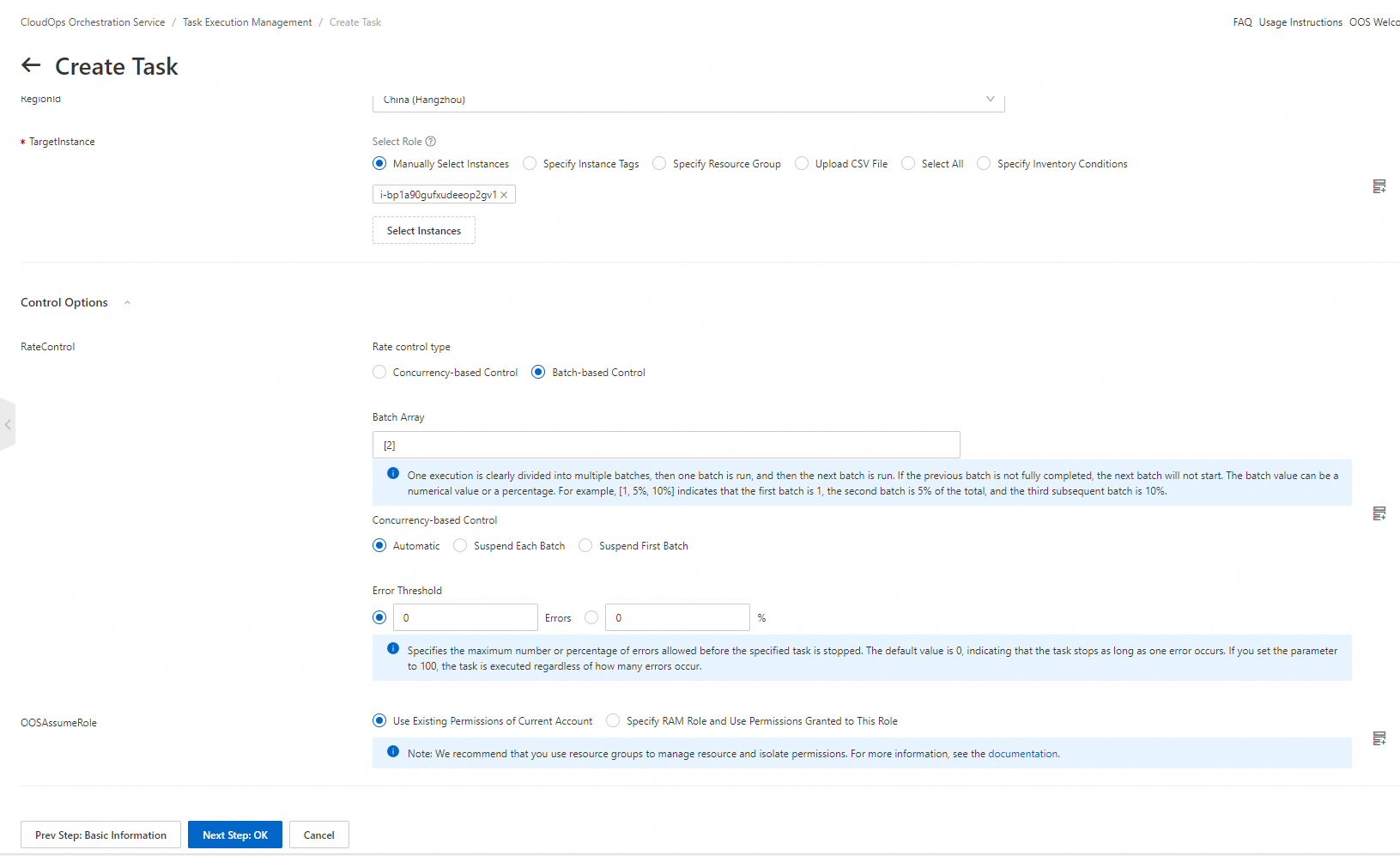Expand the collapsed left side panel handle
The height and width of the screenshot is (856, 1400).
coord(7,424)
